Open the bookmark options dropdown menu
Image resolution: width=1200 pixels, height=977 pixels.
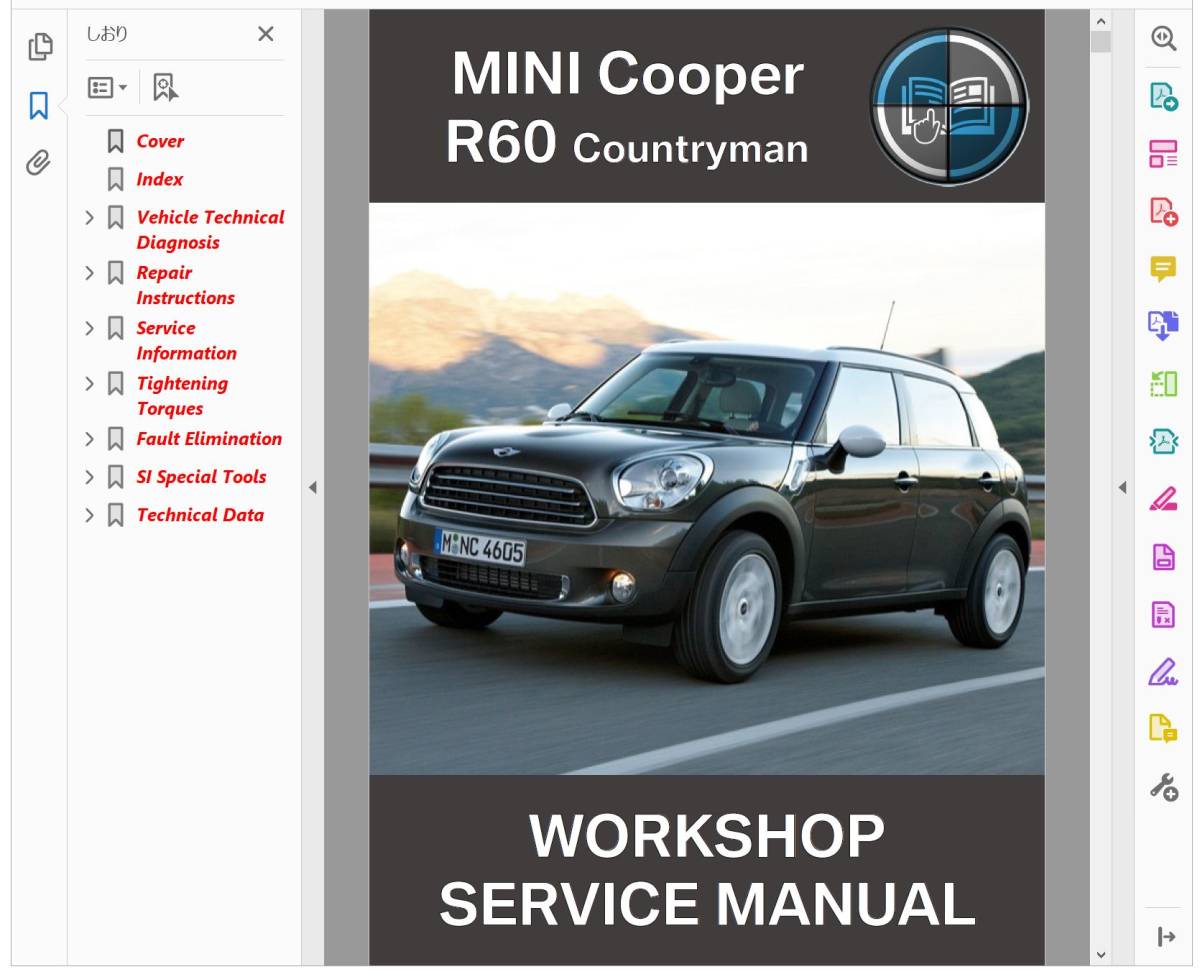pyautogui.click(x=107, y=88)
